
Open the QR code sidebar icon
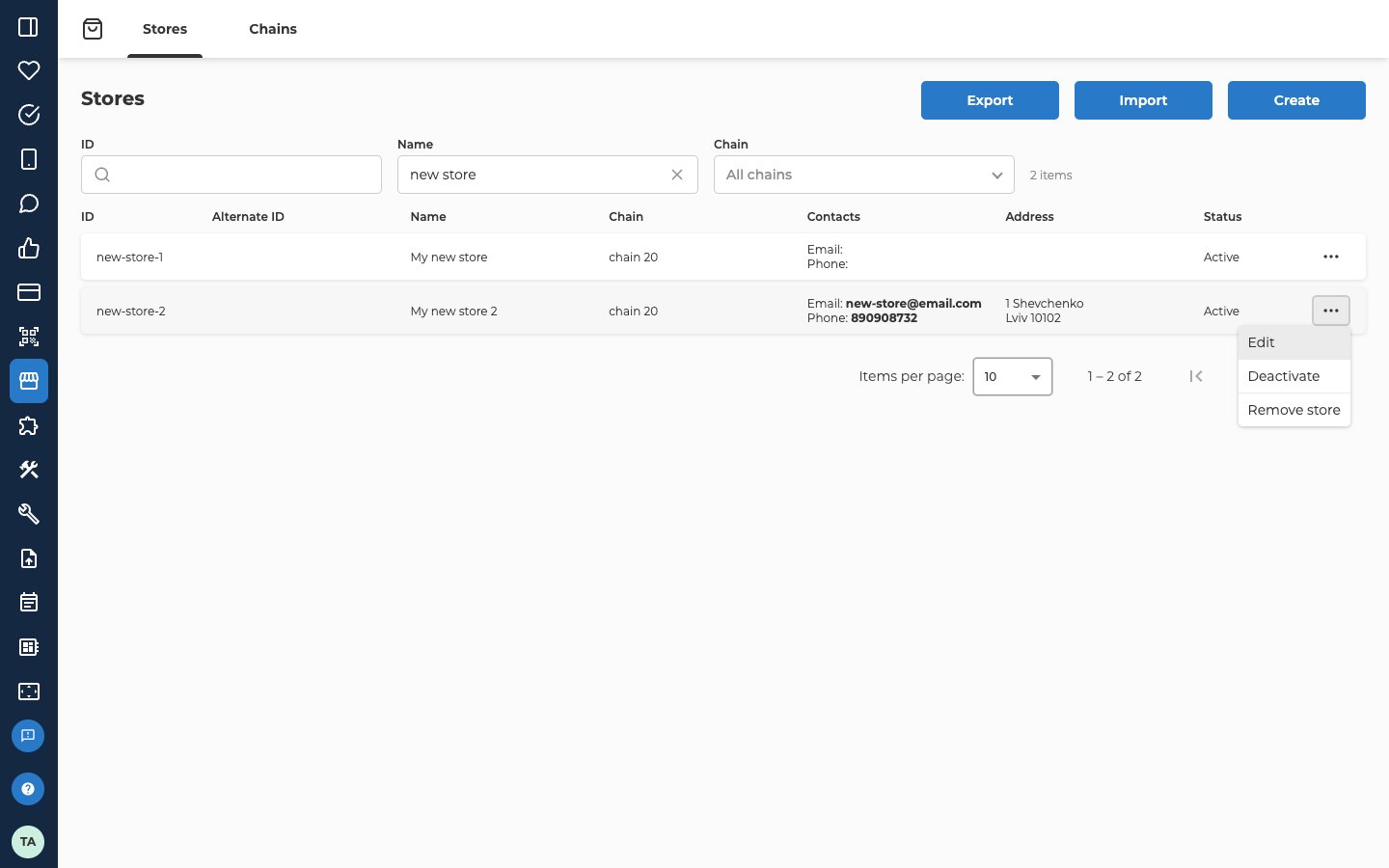29,337
